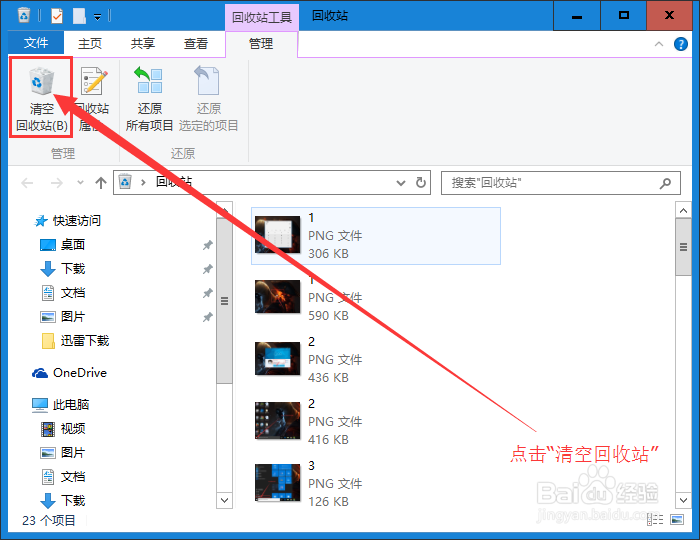
Task: Refresh the Recycle Bin view
Action: 421,183
